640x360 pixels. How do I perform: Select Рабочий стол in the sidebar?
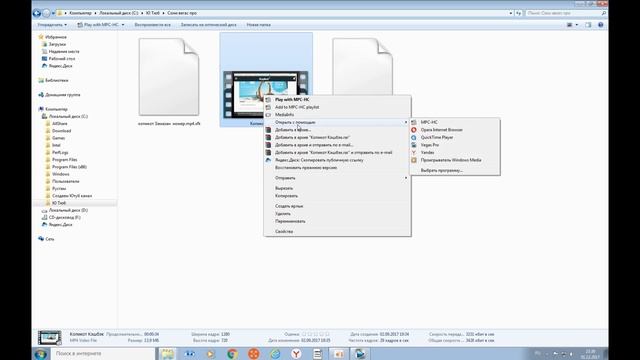[62, 58]
